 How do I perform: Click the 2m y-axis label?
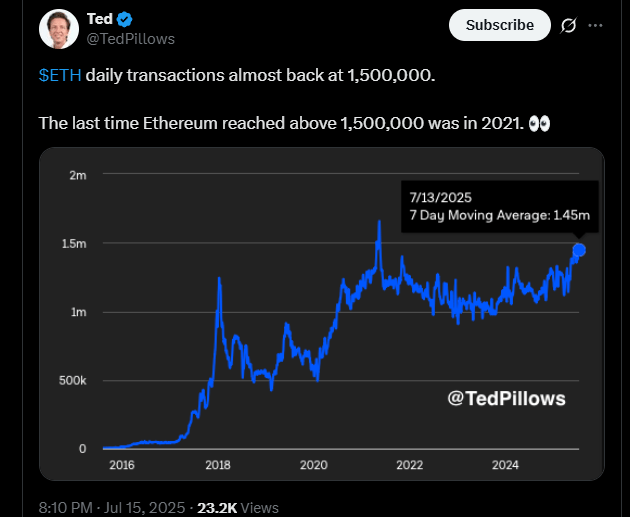pos(78,175)
